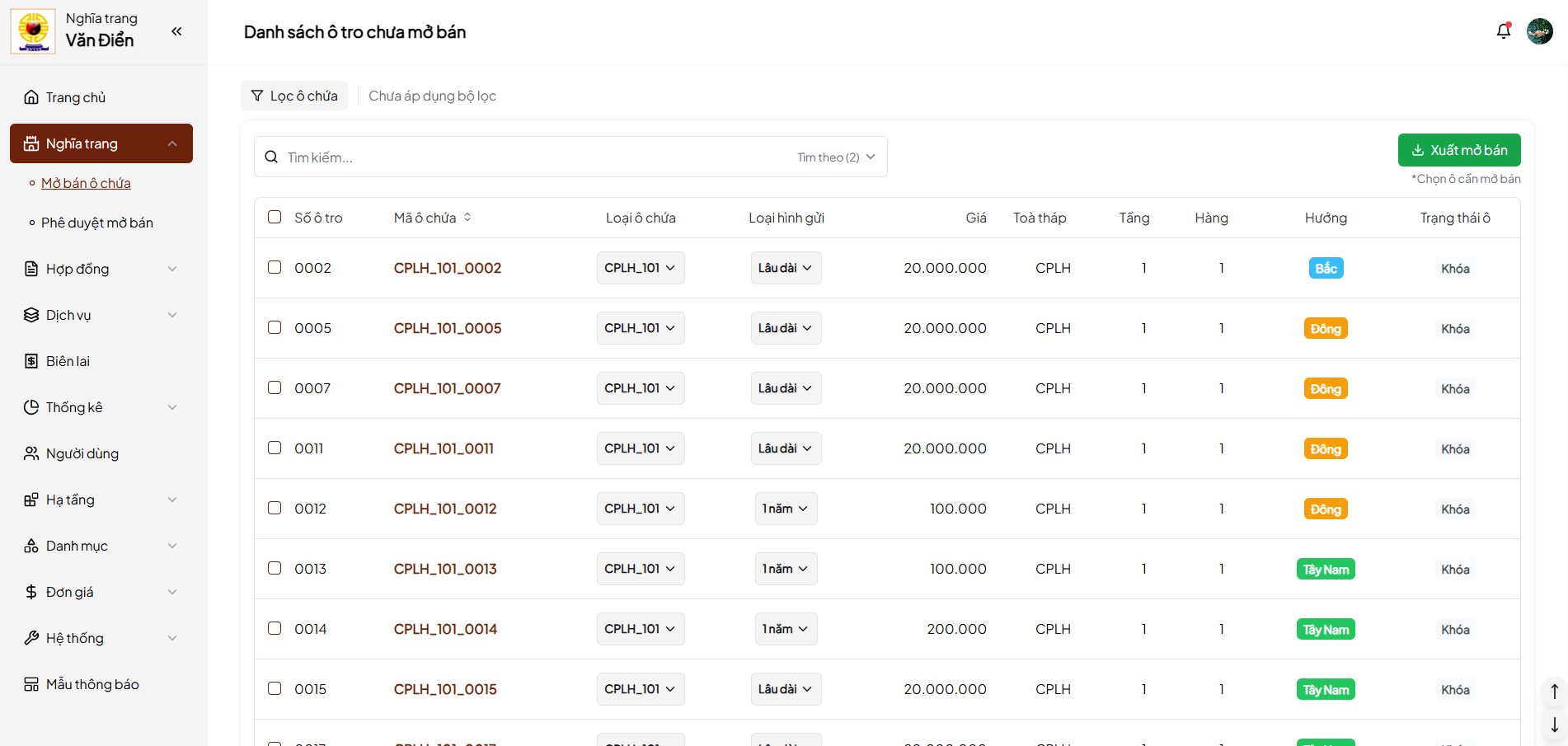The height and width of the screenshot is (746, 1568).
Task: Click the Biên lai receipt icon
Action: [31, 361]
